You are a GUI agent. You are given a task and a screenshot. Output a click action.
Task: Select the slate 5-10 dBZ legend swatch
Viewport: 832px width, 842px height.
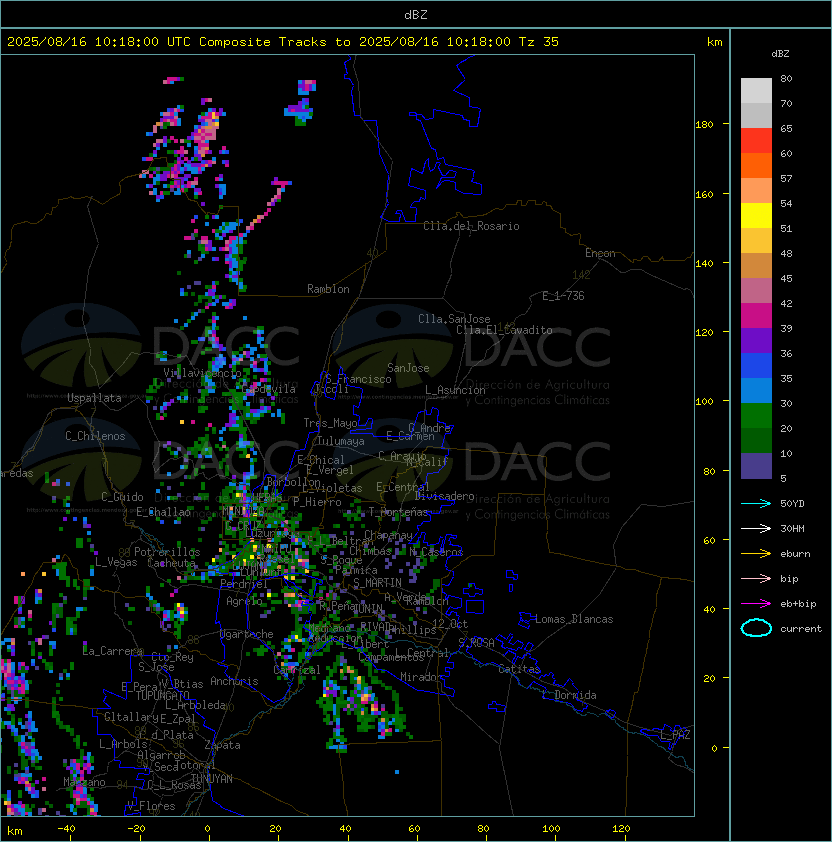(756, 466)
